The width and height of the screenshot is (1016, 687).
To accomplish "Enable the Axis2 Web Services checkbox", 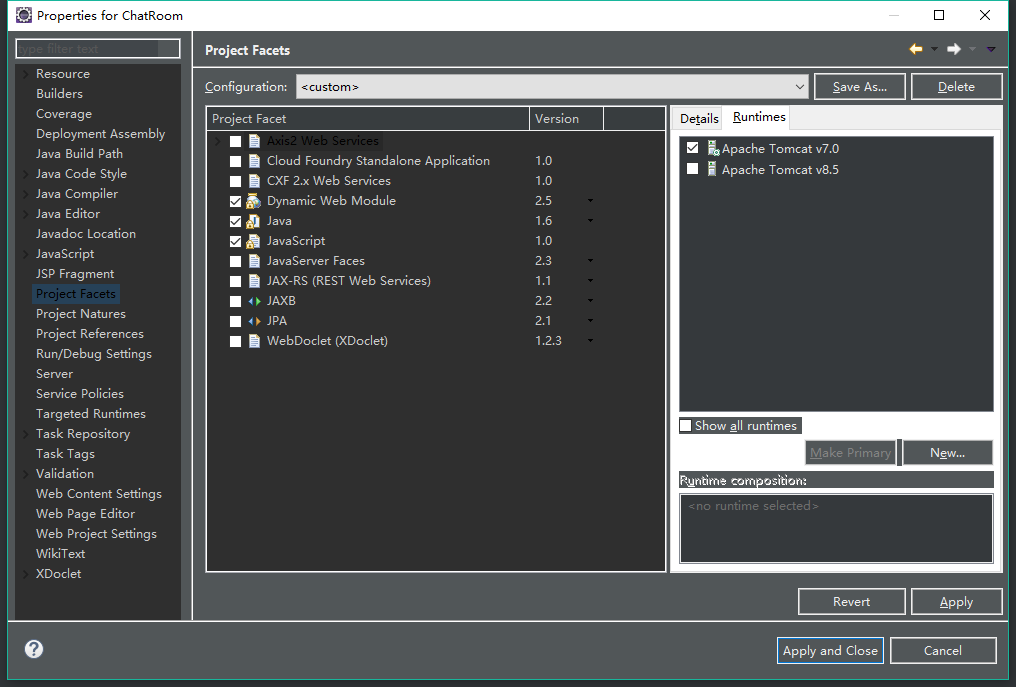I will [x=235, y=141].
